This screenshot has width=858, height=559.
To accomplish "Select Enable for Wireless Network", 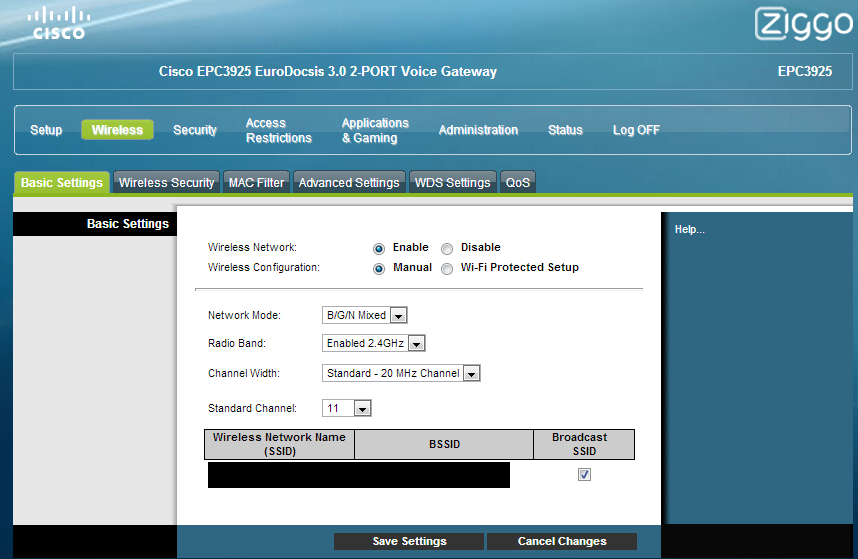I will (379, 249).
